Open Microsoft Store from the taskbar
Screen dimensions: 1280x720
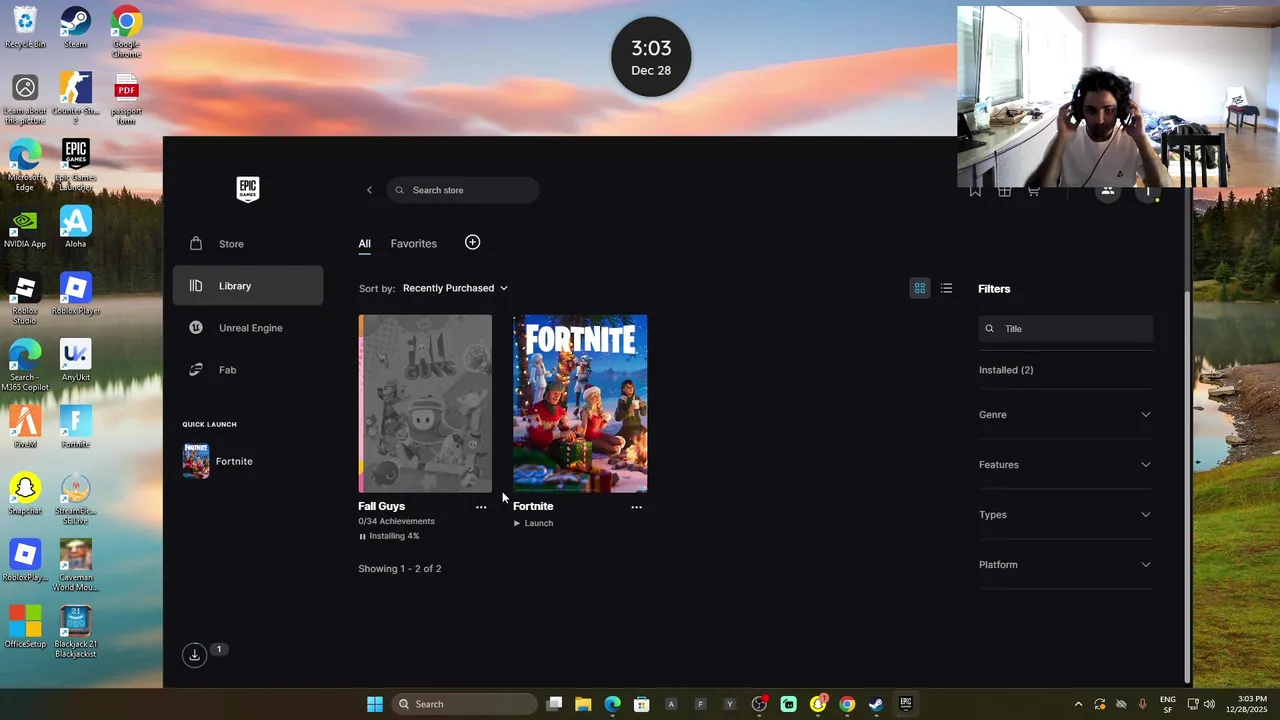point(641,704)
